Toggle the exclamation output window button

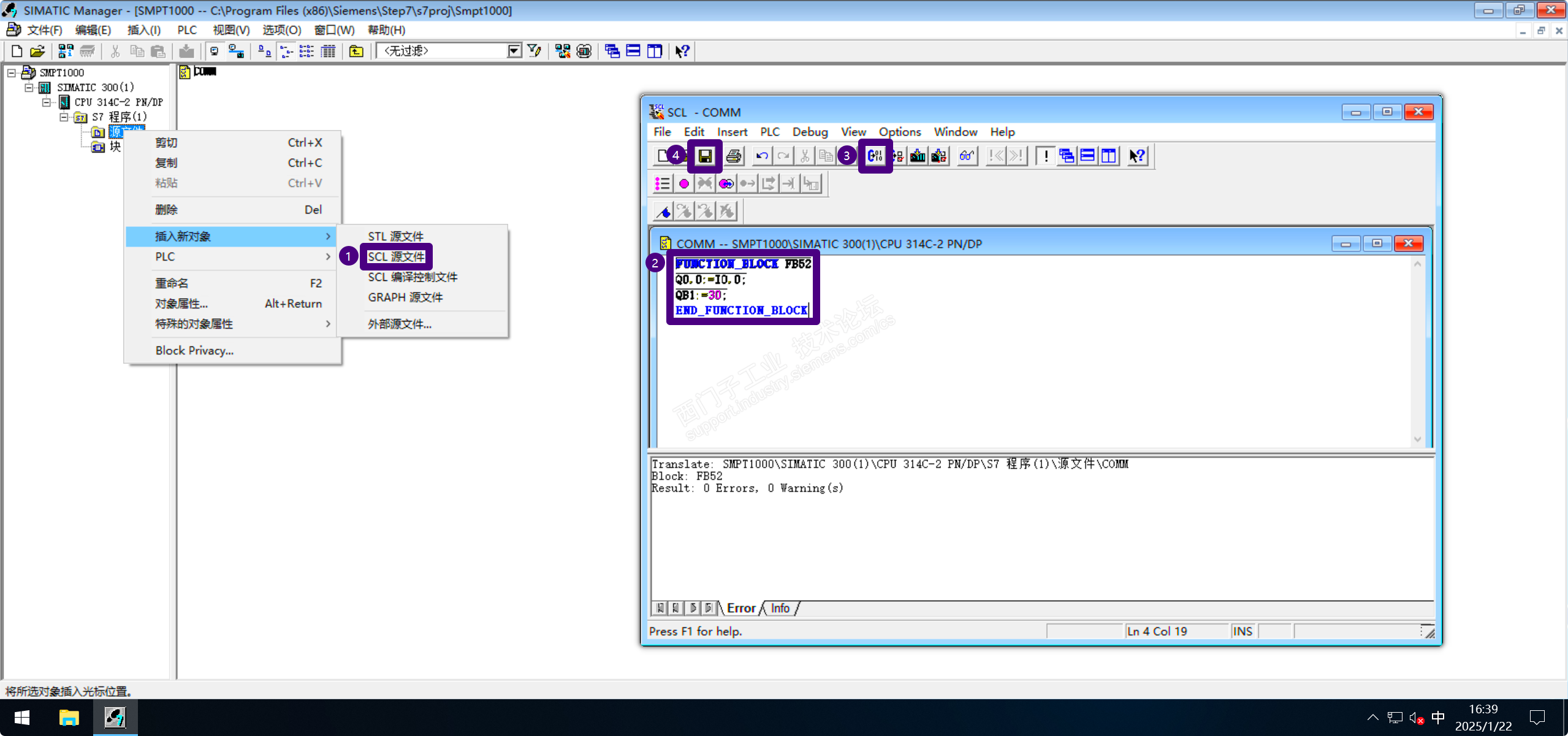1046,156
